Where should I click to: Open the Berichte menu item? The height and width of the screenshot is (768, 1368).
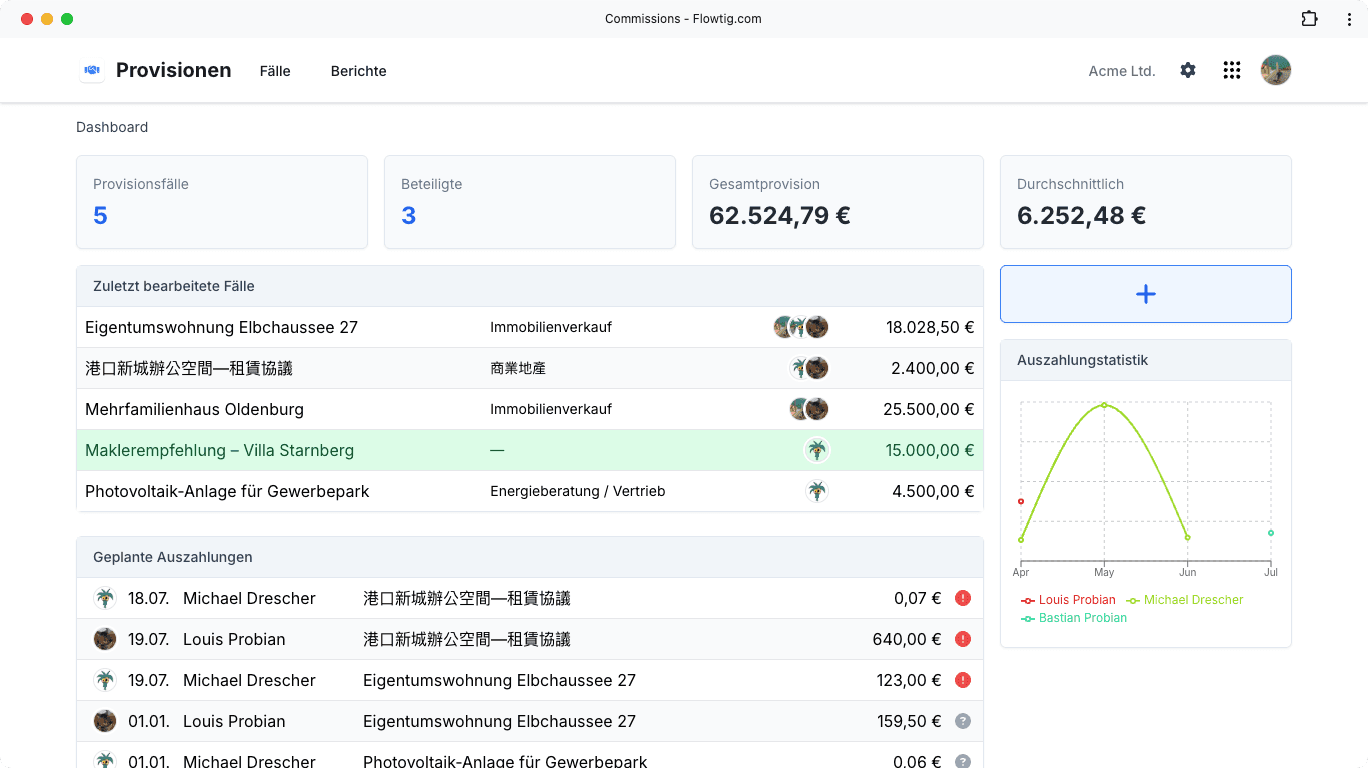point(359,71)
